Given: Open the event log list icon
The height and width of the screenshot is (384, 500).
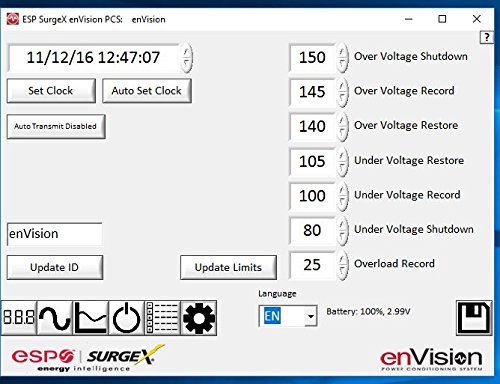Looking at the screenshot, I should [163, 318].
